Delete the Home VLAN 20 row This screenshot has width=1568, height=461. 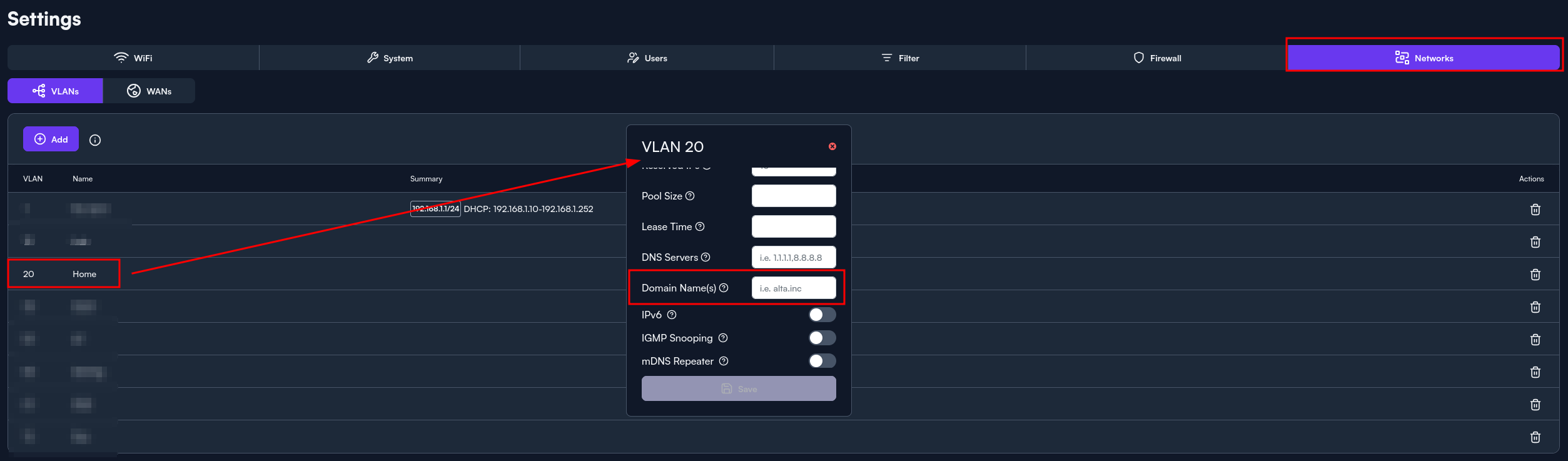1535,275
